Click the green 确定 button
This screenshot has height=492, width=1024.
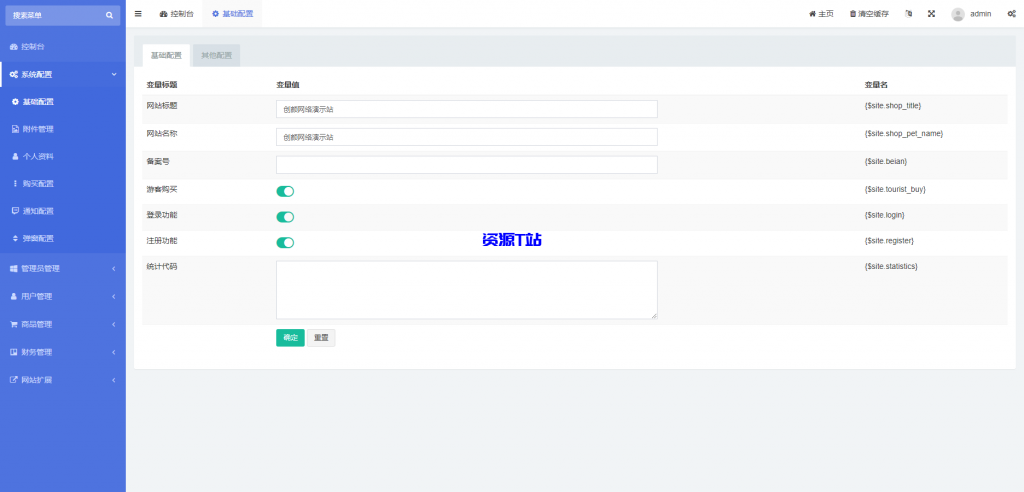290,338
